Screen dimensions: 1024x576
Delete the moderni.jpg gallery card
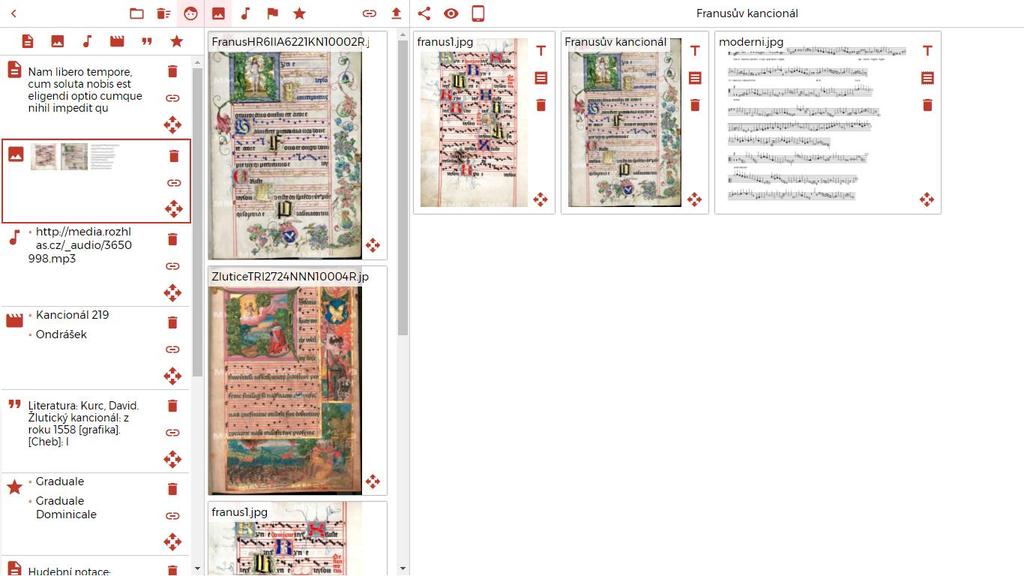[927, 105]
